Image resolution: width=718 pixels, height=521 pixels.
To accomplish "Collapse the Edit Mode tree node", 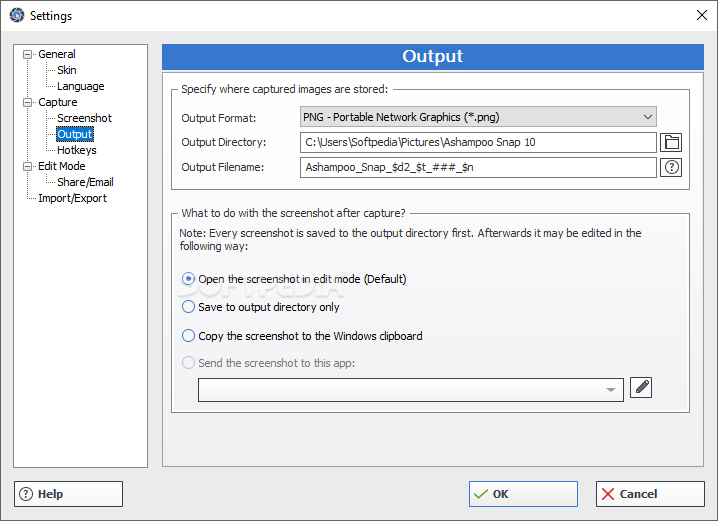I will tap(28, 166).
